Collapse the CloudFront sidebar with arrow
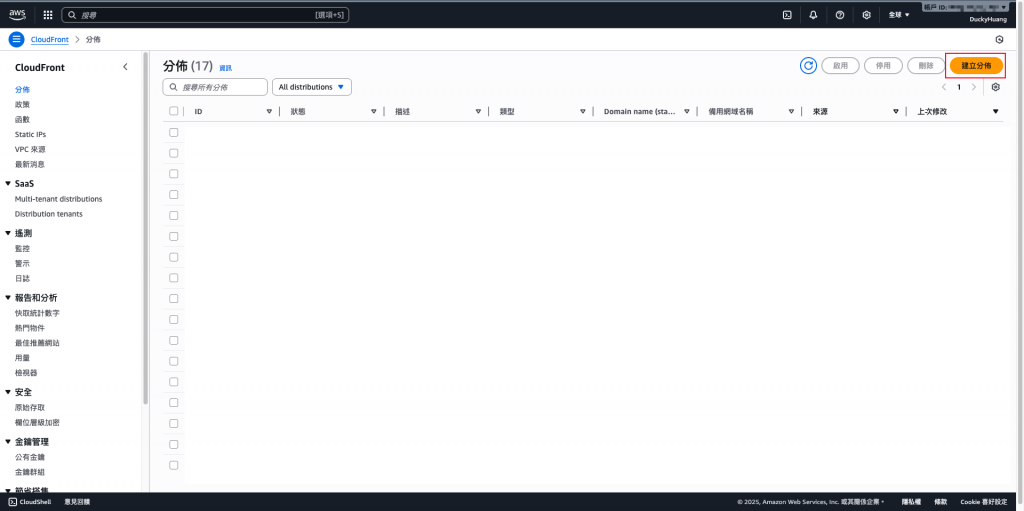Image resolution: width=1024 pixels, height=511 pixels. pos(125,67)
